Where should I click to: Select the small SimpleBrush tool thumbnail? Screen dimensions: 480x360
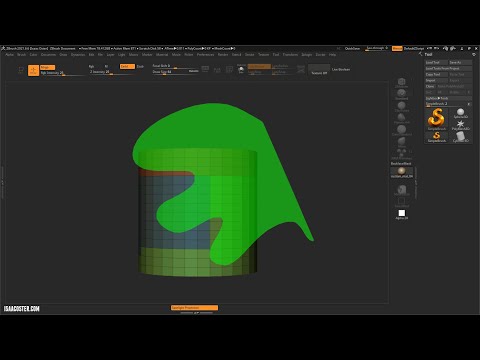pyautogui.click(x=436, y=137)
